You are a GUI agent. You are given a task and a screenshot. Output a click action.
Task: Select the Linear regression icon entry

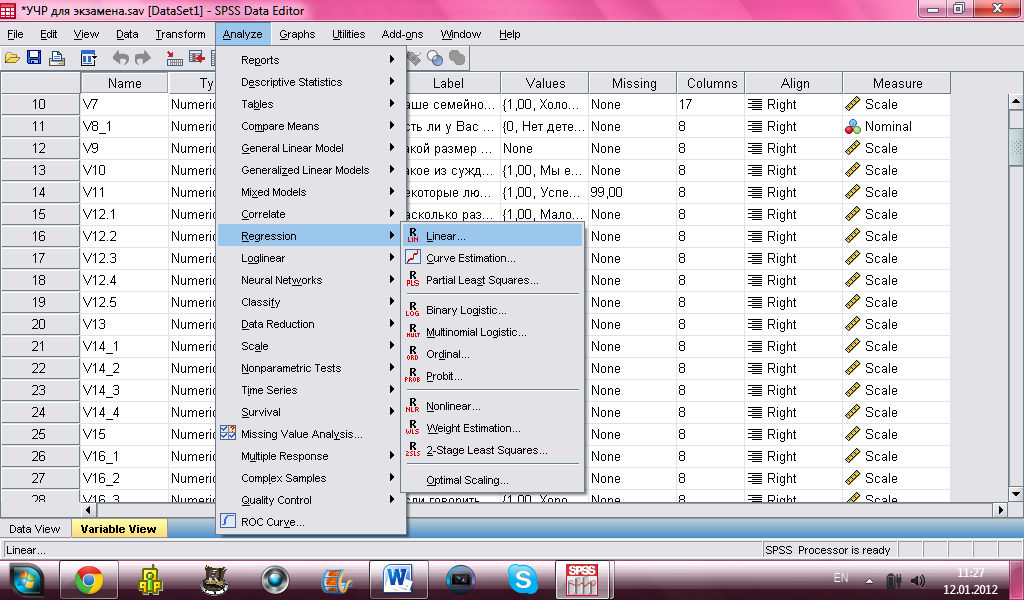[413, 236]
